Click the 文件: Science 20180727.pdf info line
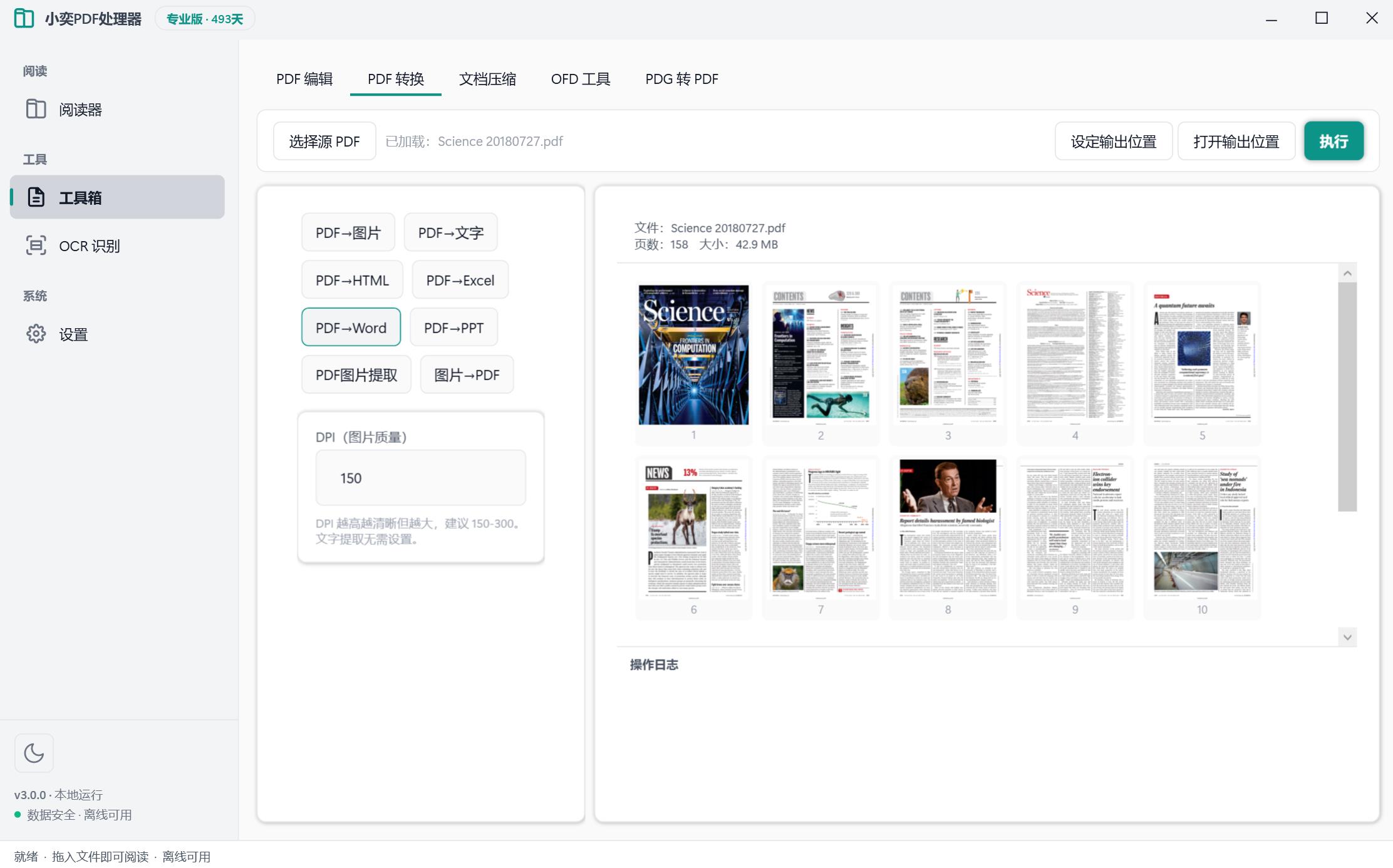Image resolution: width=1393 pixels, height=868 pixels. click(710, 228)
